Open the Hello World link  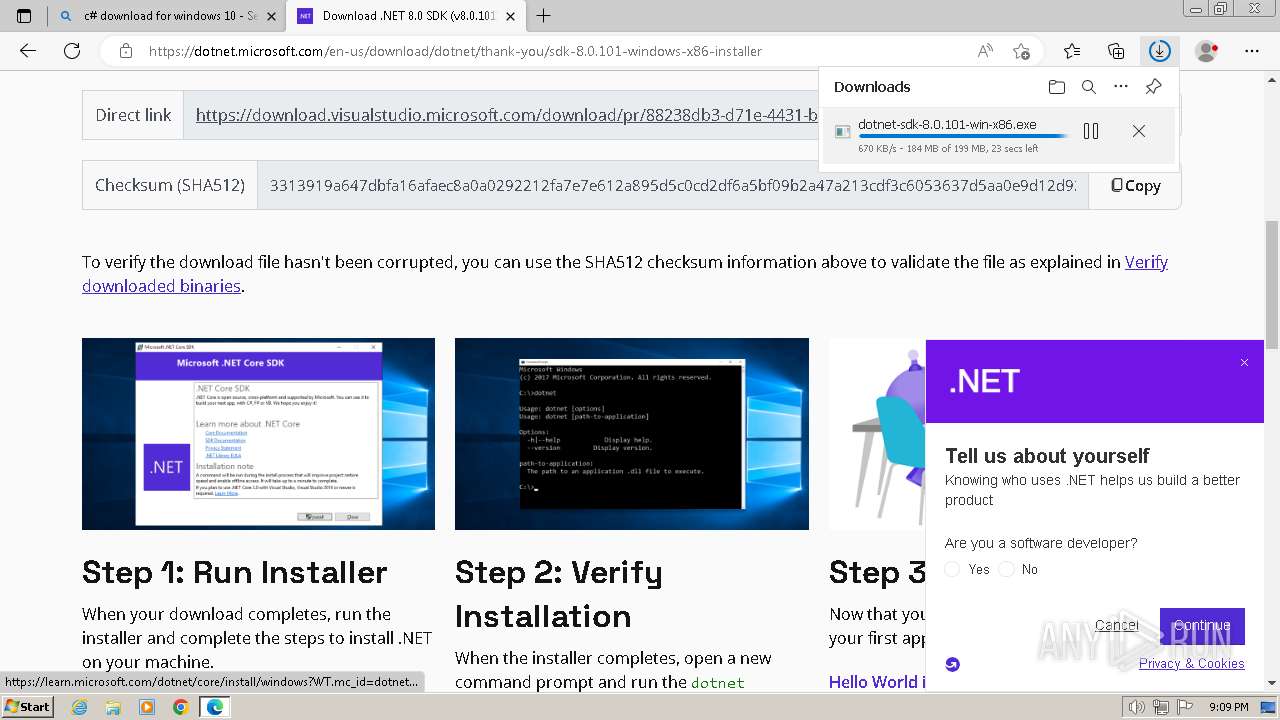tap(877, 681)
